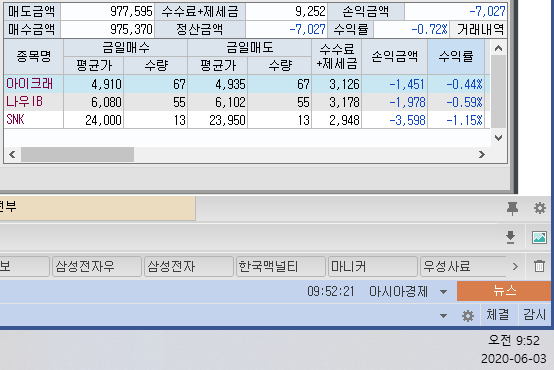Image resolution: width=554 pixels, height=370 pixels.
Task: Click the download arrow icon
Action: point(510,237)
